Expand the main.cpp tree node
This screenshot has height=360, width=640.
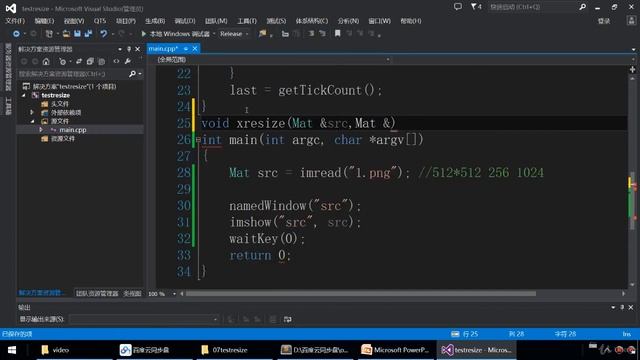pyautogui.click(x=40, y=130)
